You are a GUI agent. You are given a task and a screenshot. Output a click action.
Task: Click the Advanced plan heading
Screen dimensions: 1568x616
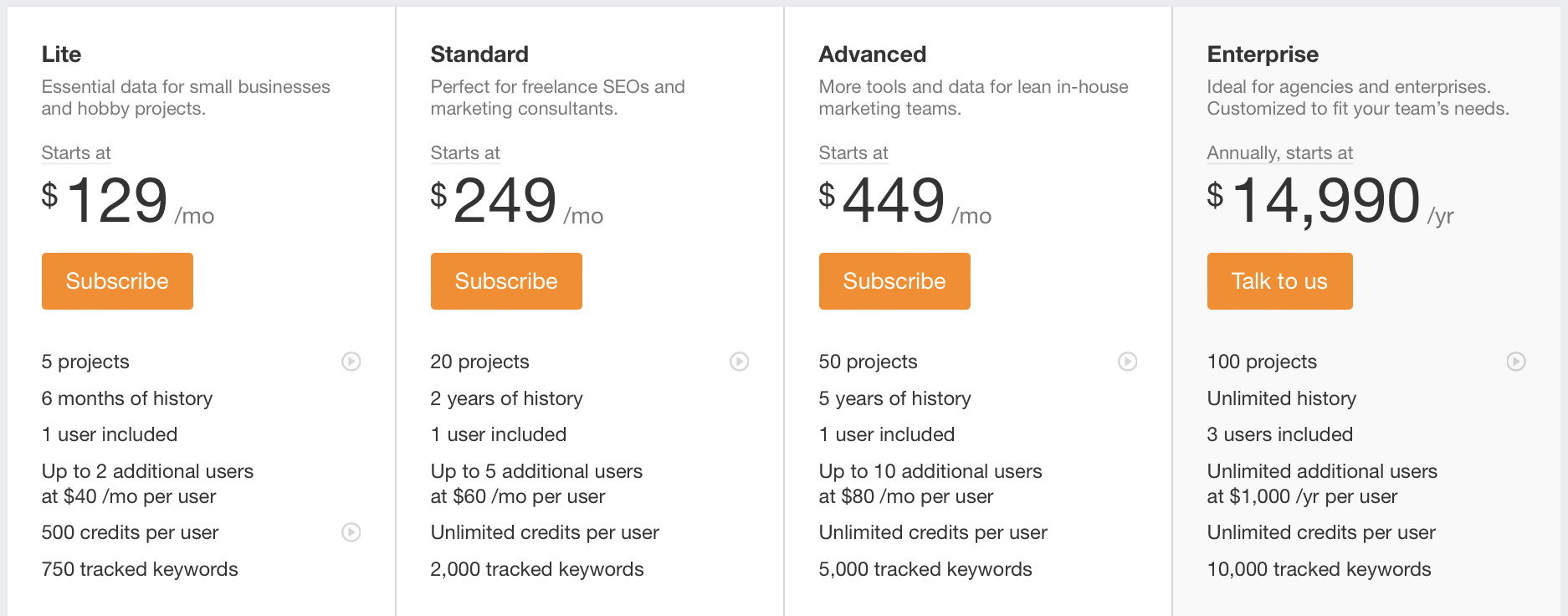point(873,54)
